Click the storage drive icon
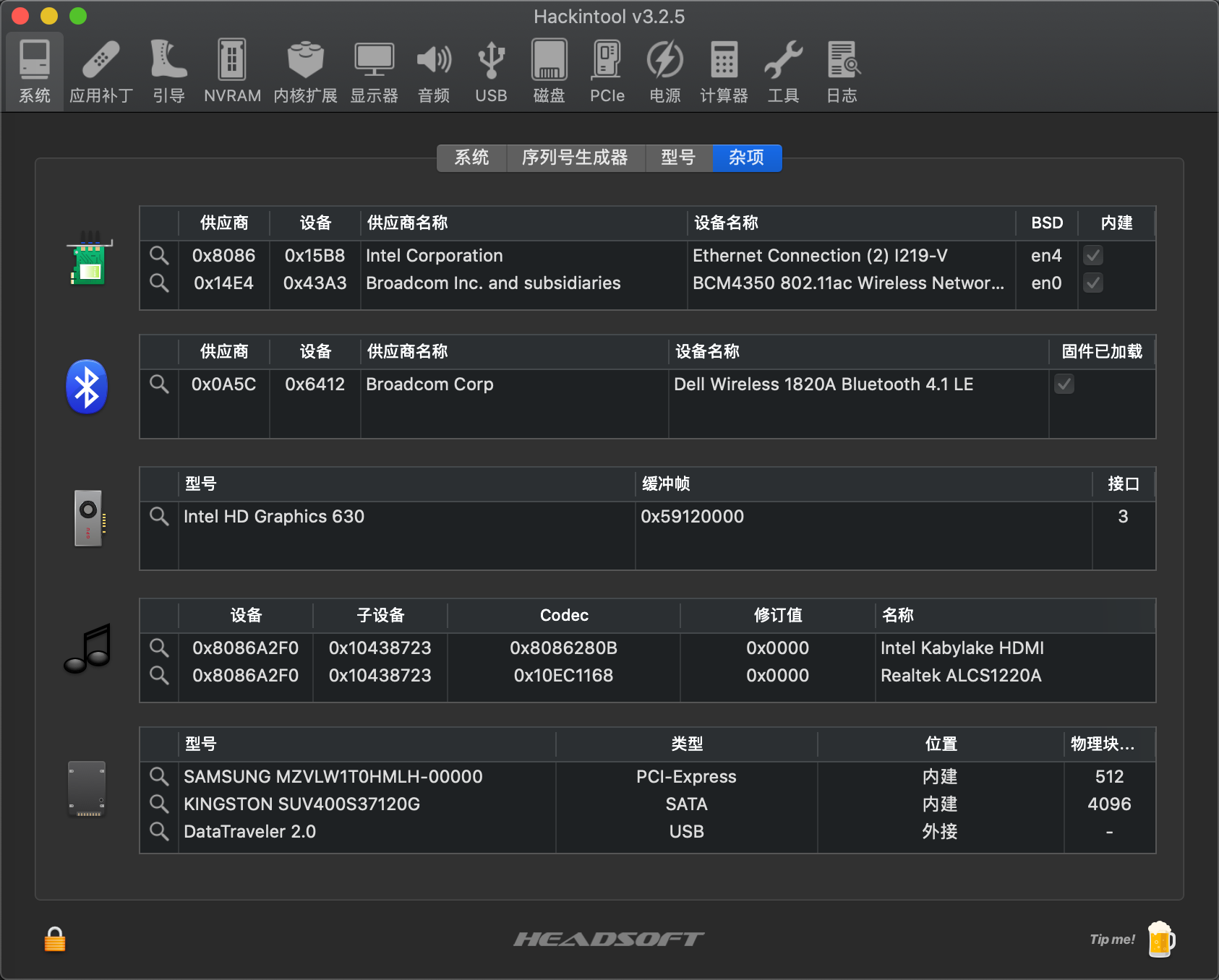1219x980 pixels. (87, 788)
